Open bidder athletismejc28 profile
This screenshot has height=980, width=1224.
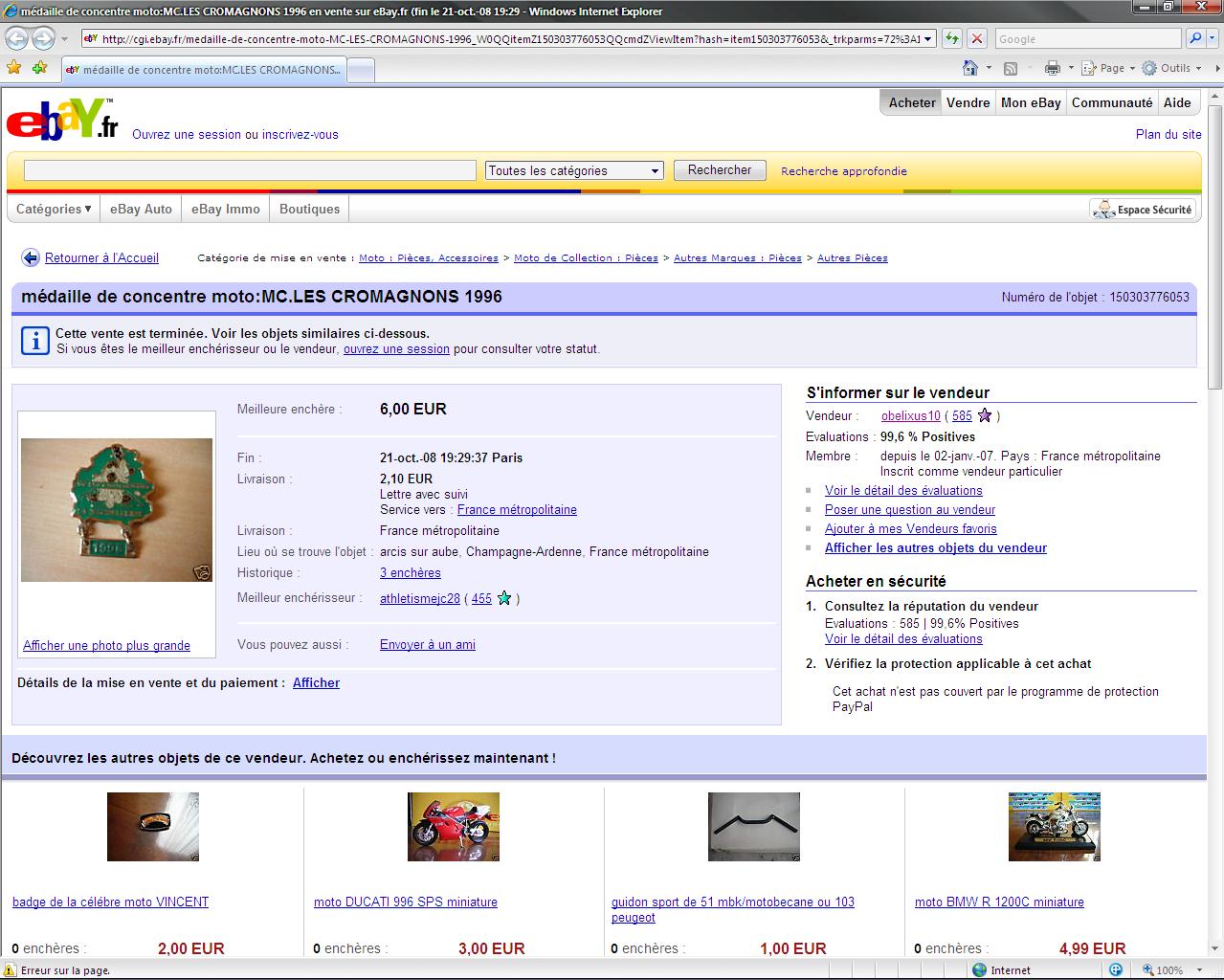point(420,599)
